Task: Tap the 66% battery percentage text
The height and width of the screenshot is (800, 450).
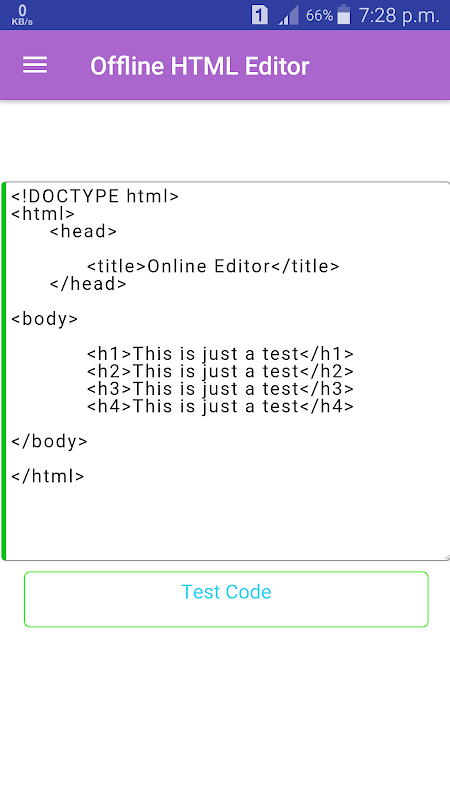Action: (x=319, y=16)
